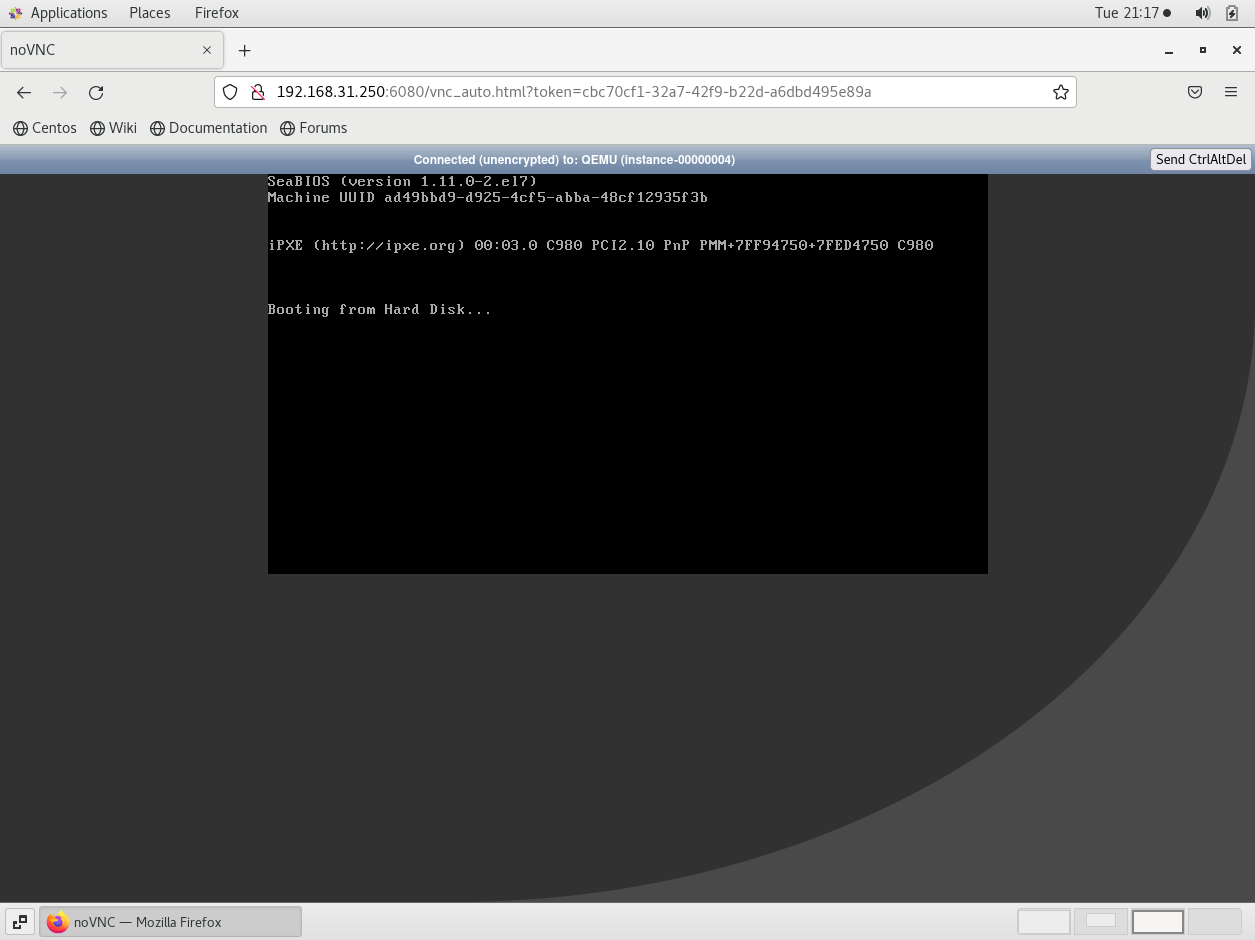Click the tracking protection shield icon

[230, 92]
